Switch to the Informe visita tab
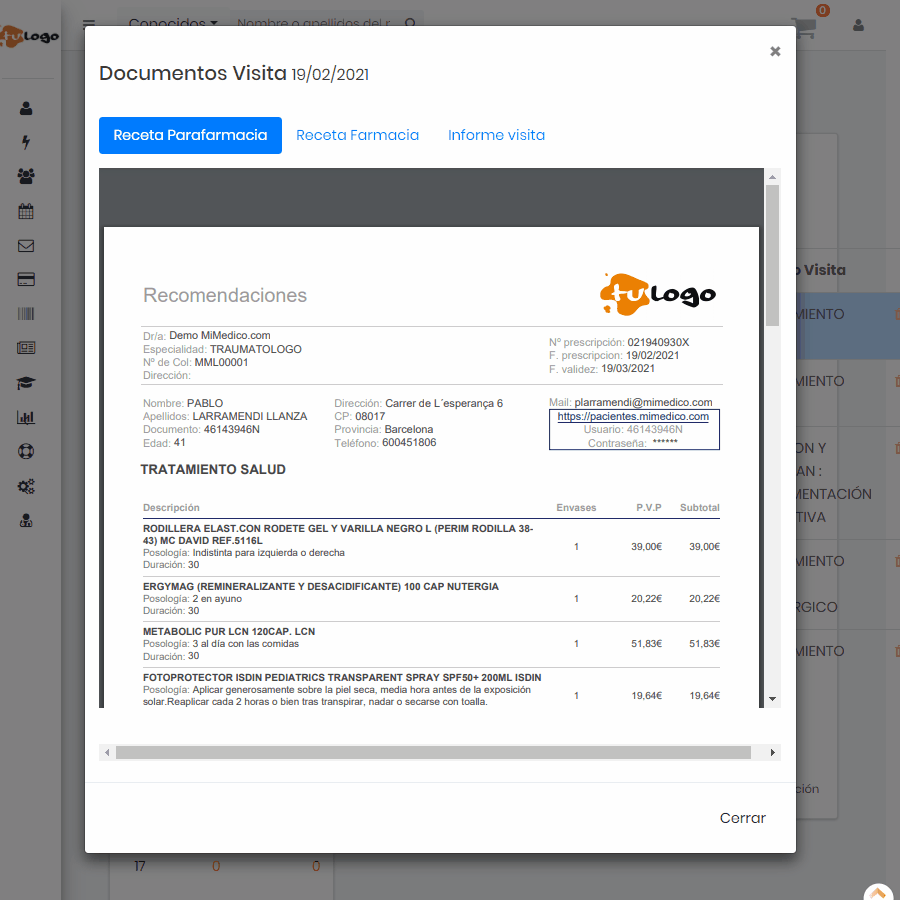This screenshot has height=900, width=900. (x=496, y=135)
